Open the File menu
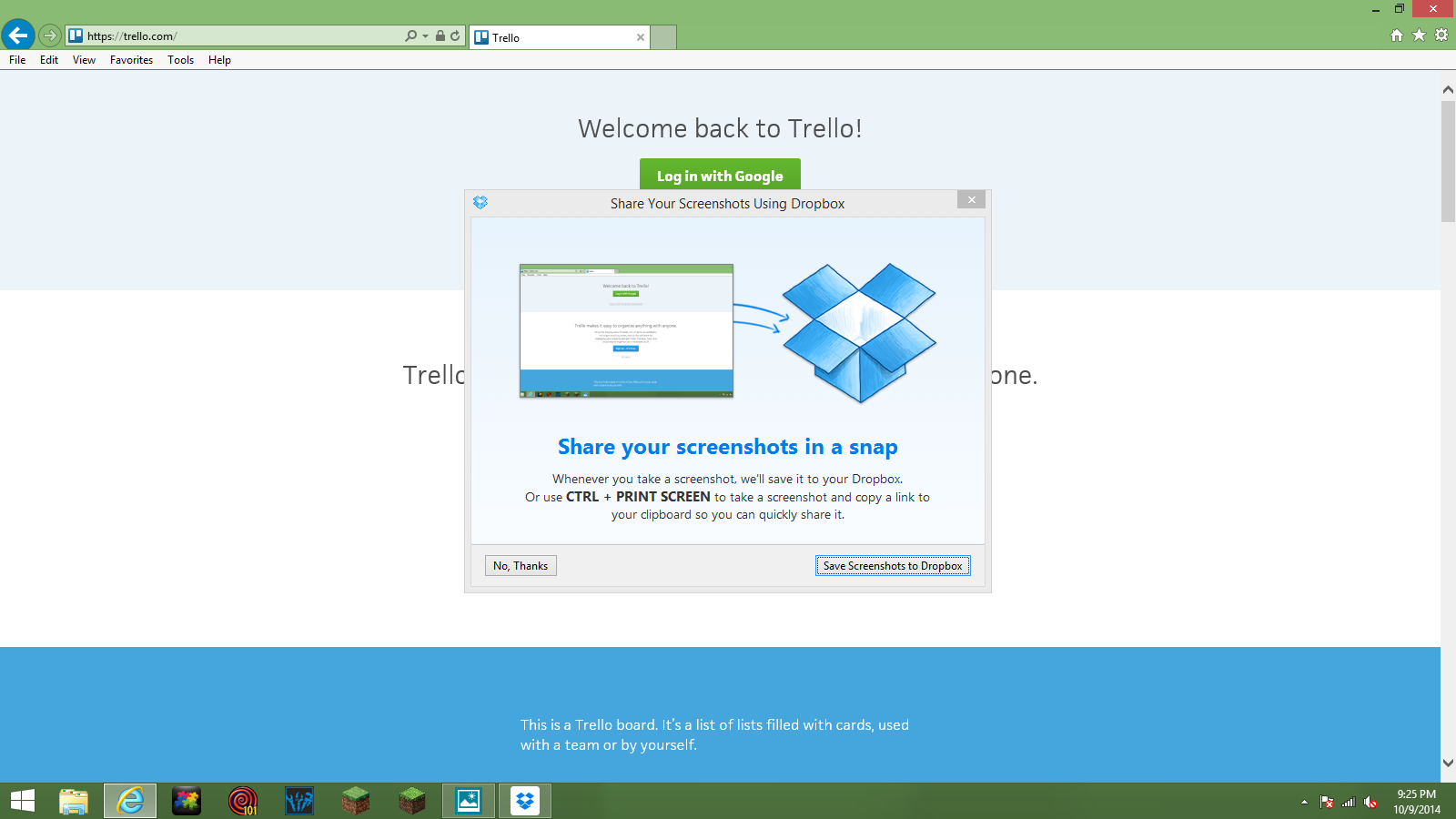 tap(17, 60)
